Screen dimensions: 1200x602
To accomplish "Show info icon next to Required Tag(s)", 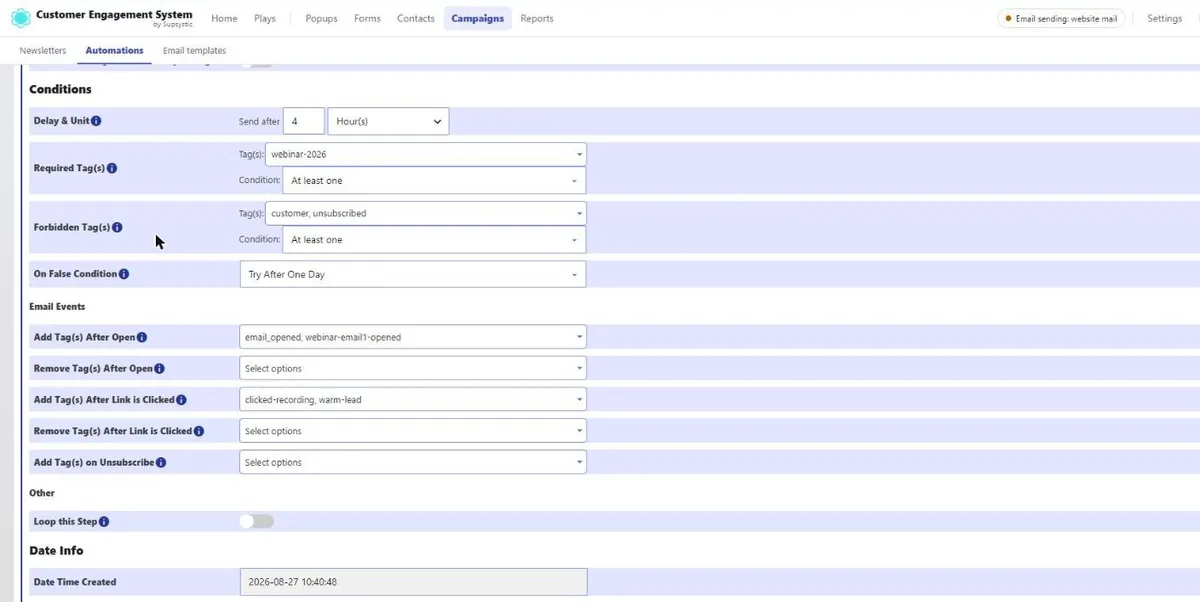I will (112, 168).
